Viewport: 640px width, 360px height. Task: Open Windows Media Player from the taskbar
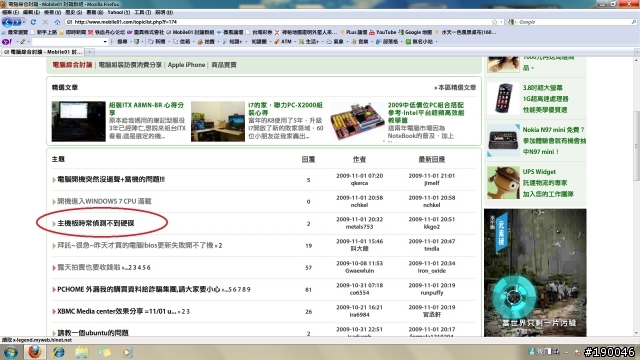click(x=127, y=352)
